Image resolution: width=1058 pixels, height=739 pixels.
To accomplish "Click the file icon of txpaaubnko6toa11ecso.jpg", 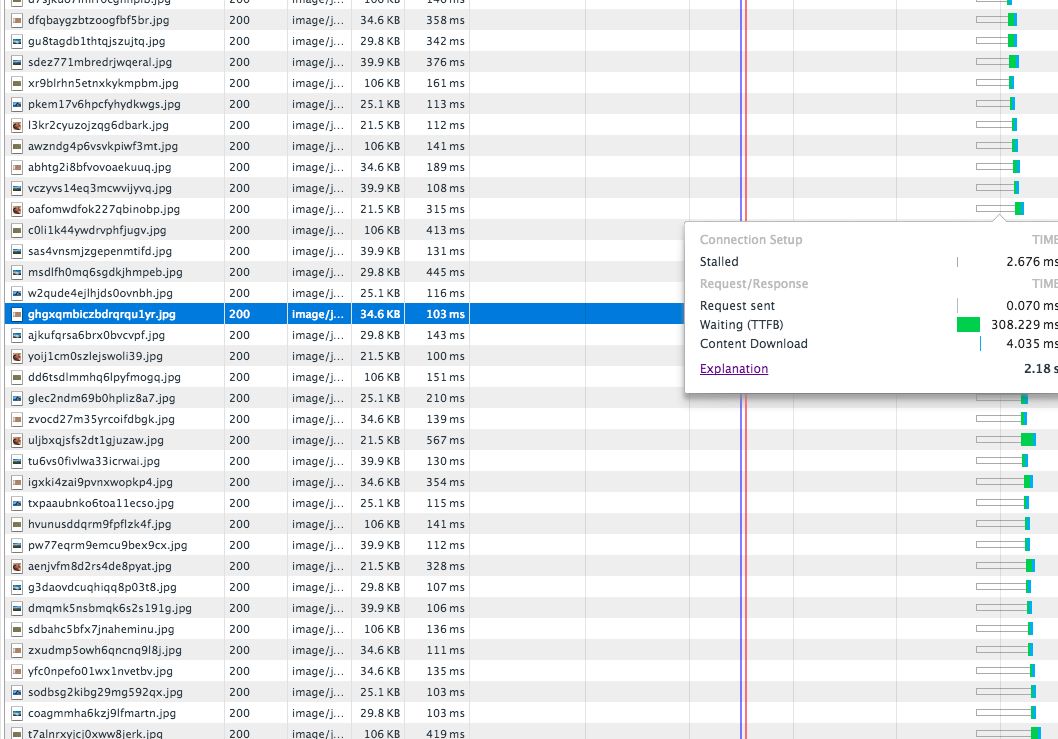I will 17,503.
